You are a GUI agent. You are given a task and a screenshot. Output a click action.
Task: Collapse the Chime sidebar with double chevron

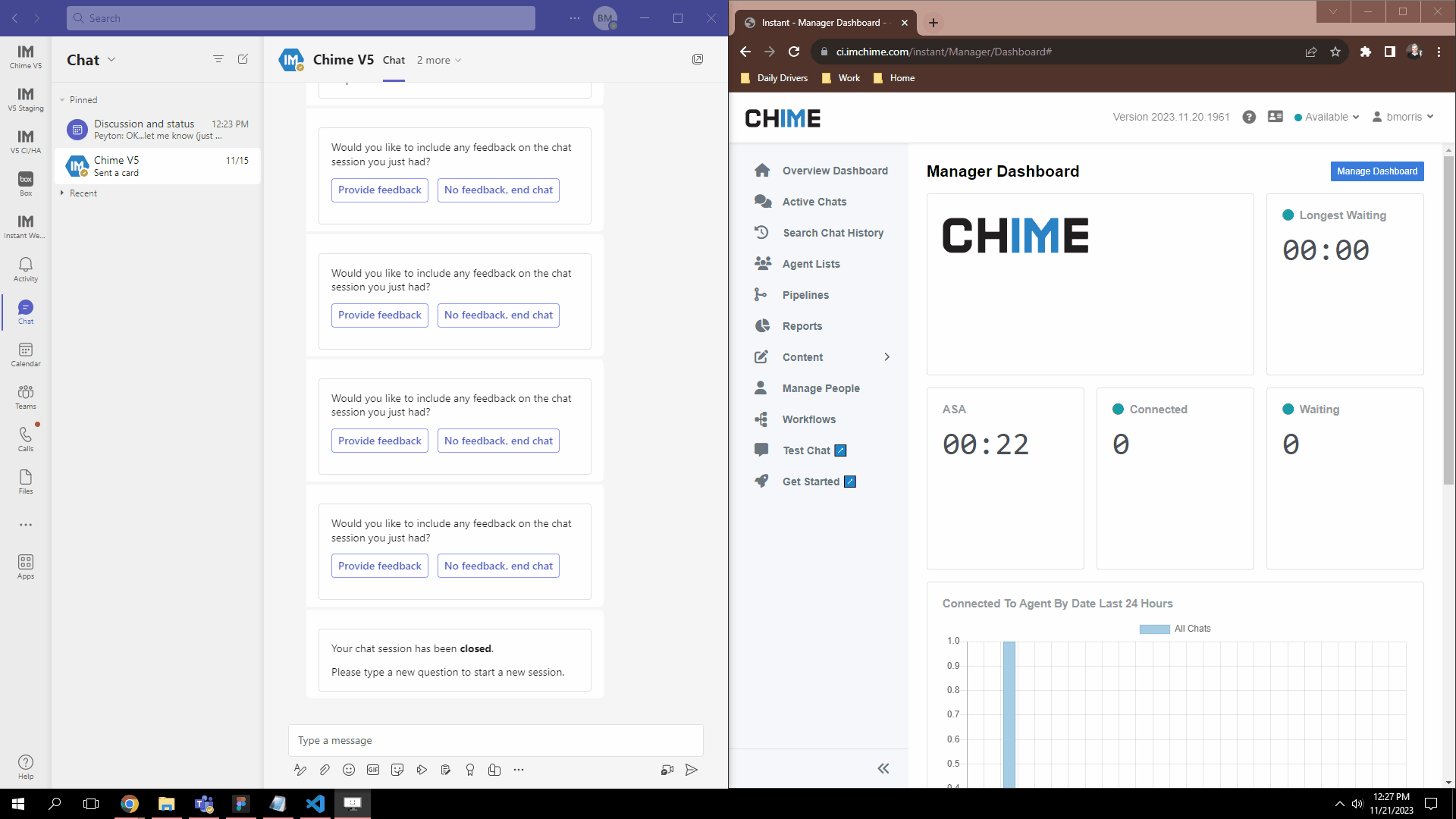pos(883,768)
